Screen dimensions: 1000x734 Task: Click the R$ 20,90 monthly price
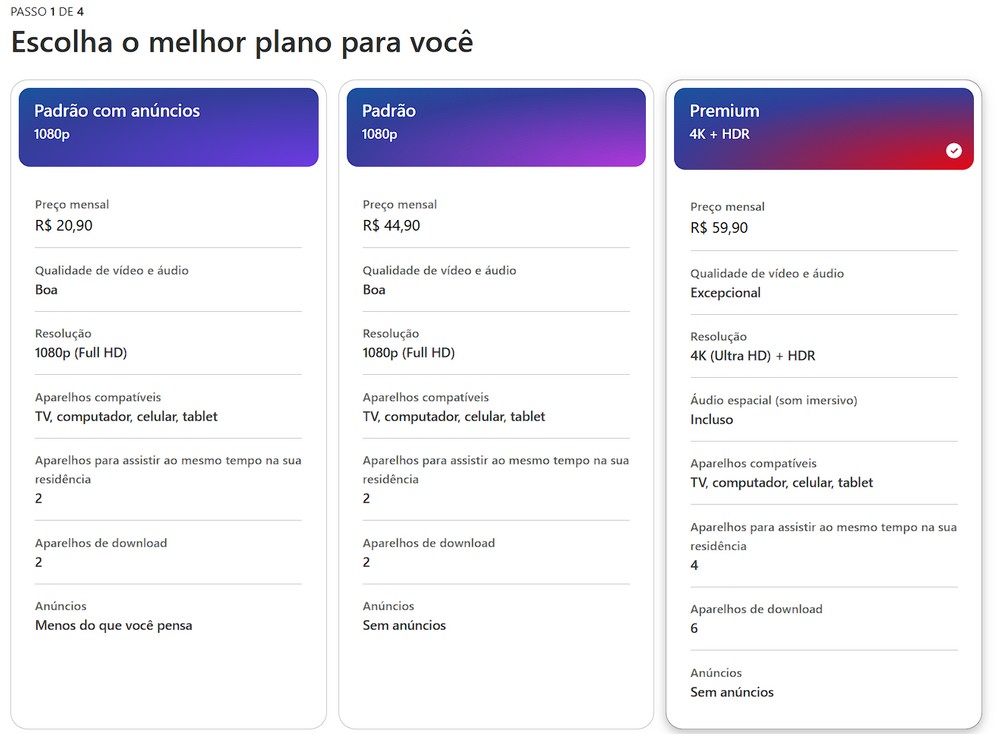pos(64,226)
